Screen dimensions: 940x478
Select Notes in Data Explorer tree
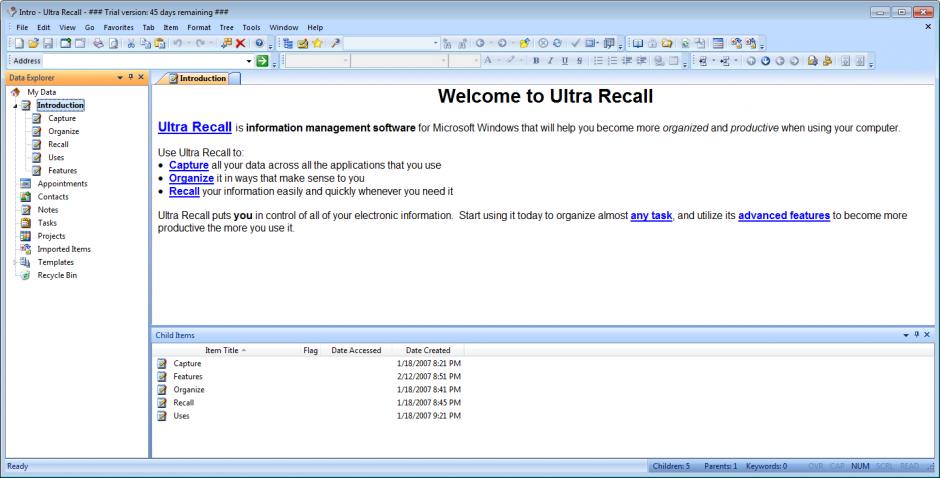tap(48, 210)
